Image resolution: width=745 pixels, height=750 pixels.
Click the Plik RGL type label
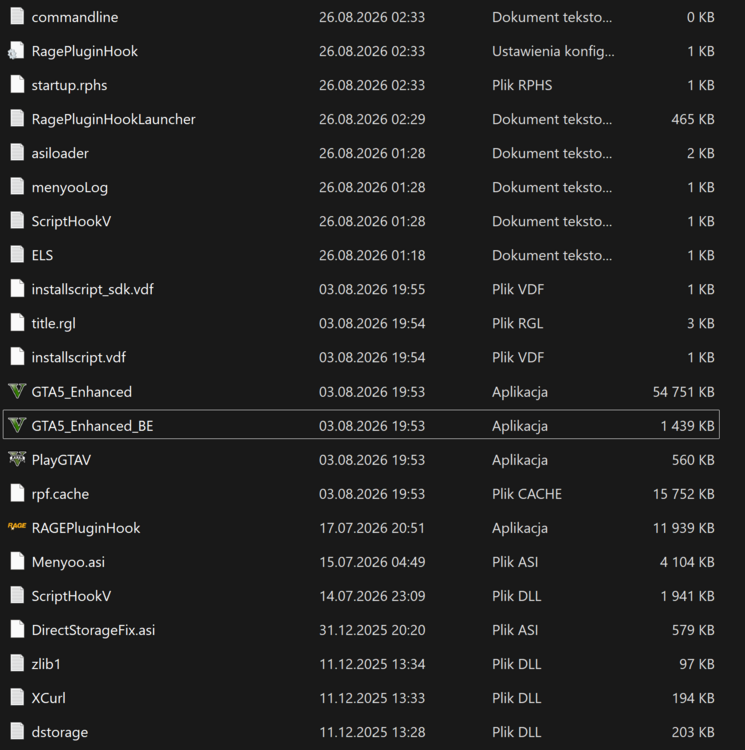tap(518, 324)
